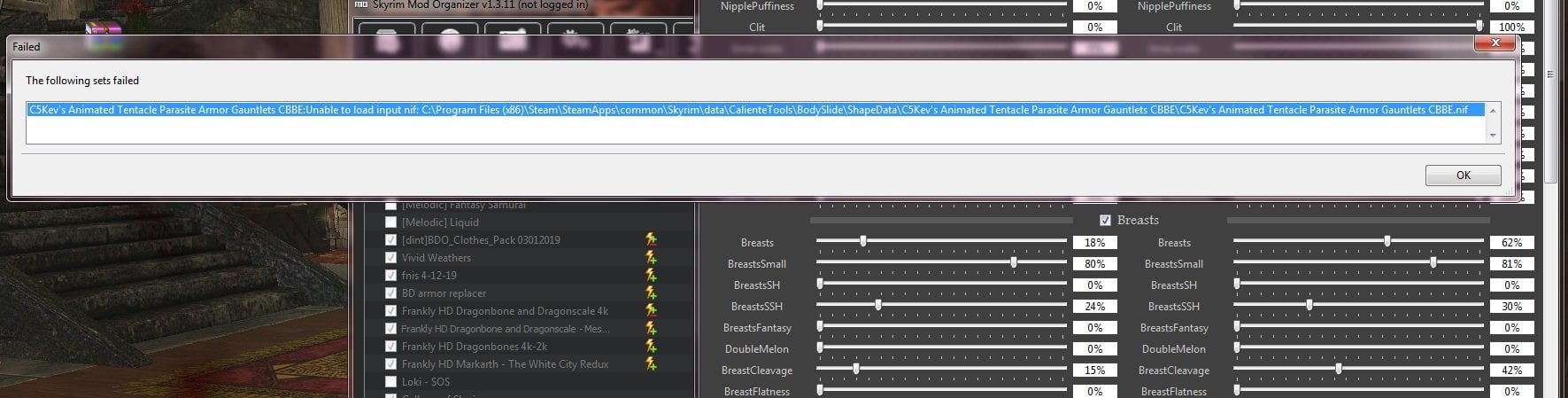This screenshot has height=398, width=1568.
Task: Click OK in the Failed dialog
Action: 1463,176
